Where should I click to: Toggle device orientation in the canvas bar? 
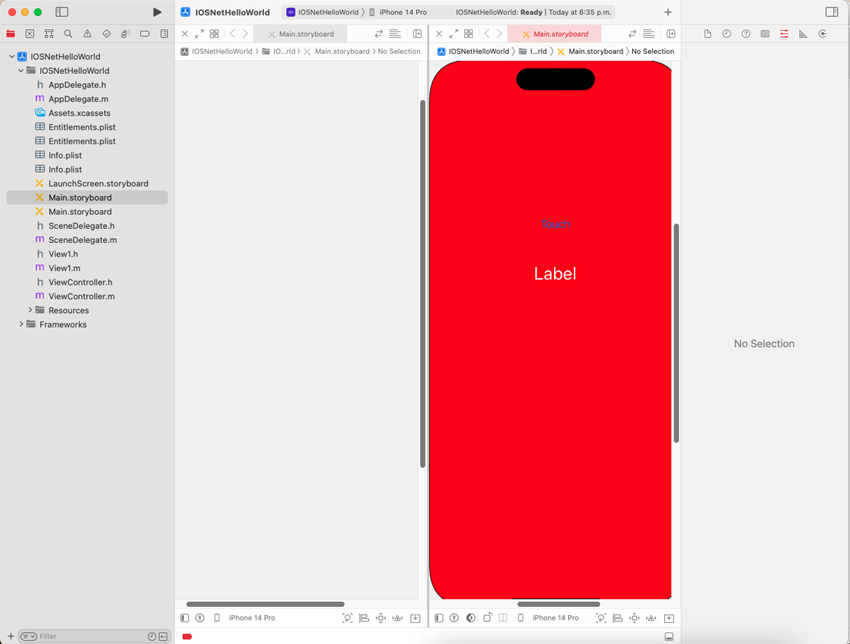[x=487, y=618]
